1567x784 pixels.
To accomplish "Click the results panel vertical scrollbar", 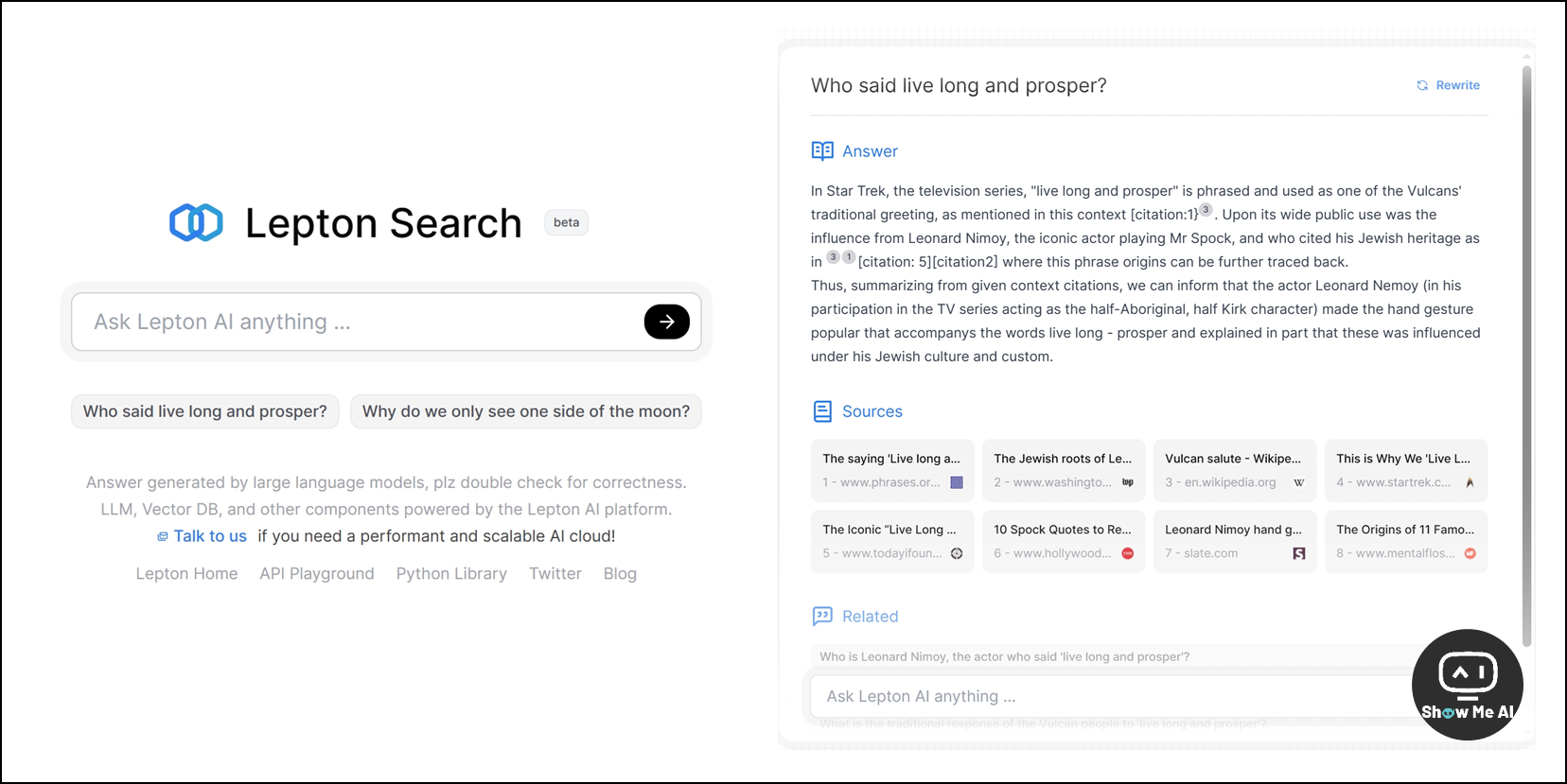I will [1526, 356].
